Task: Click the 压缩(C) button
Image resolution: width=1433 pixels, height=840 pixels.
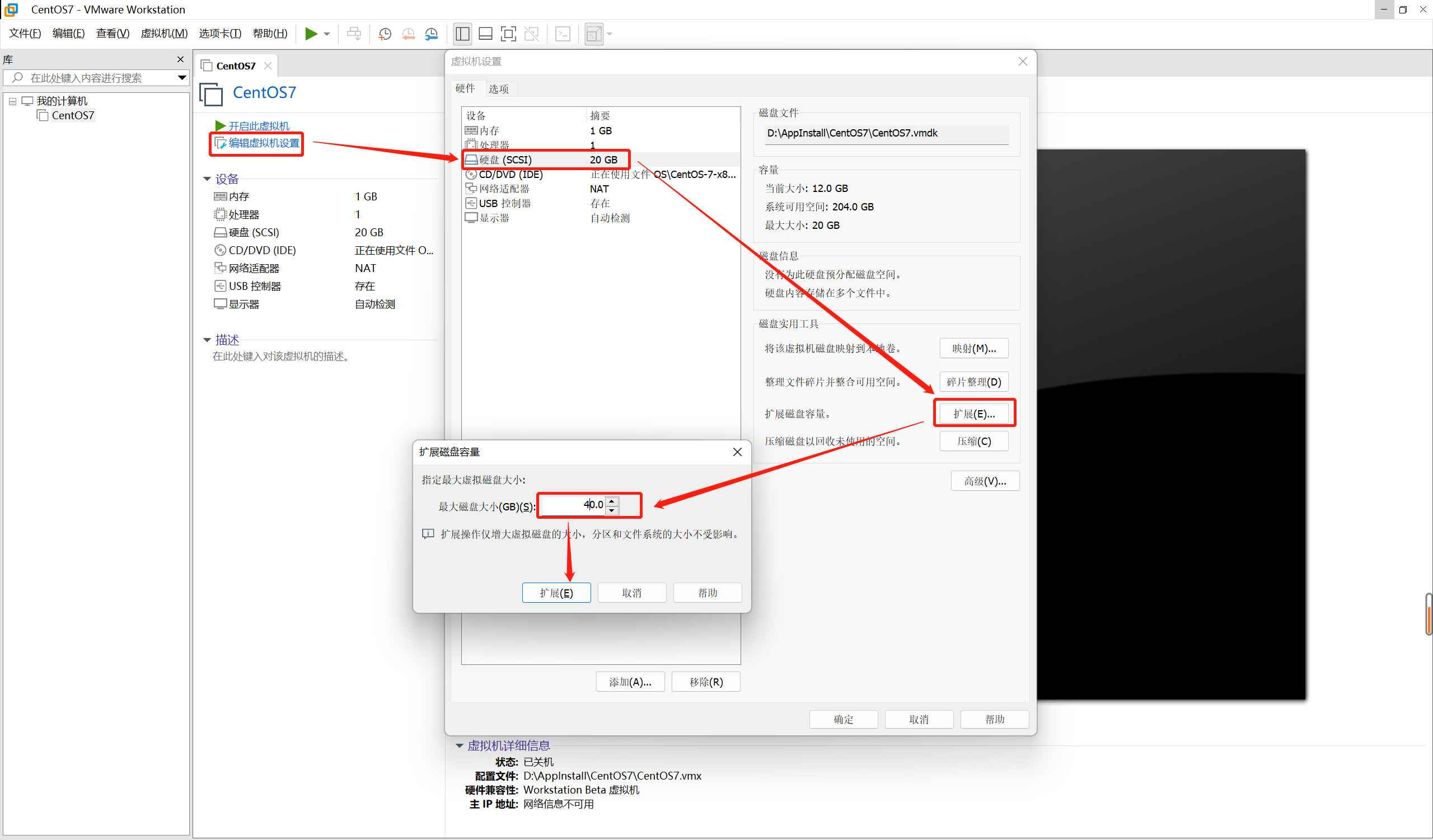Action: (x=973, y=442)
